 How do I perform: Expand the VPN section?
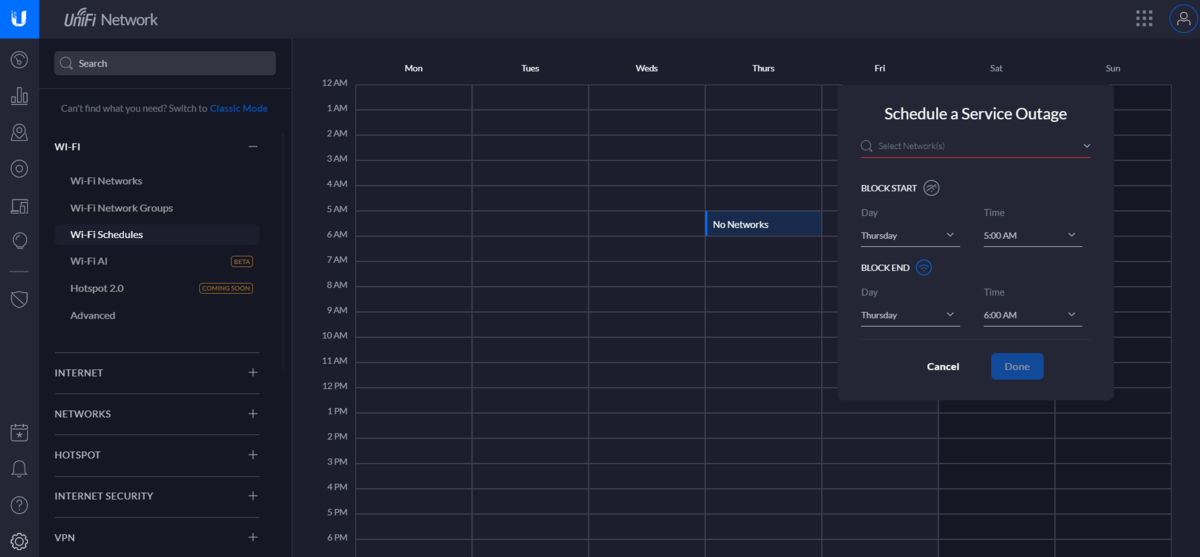253,537
